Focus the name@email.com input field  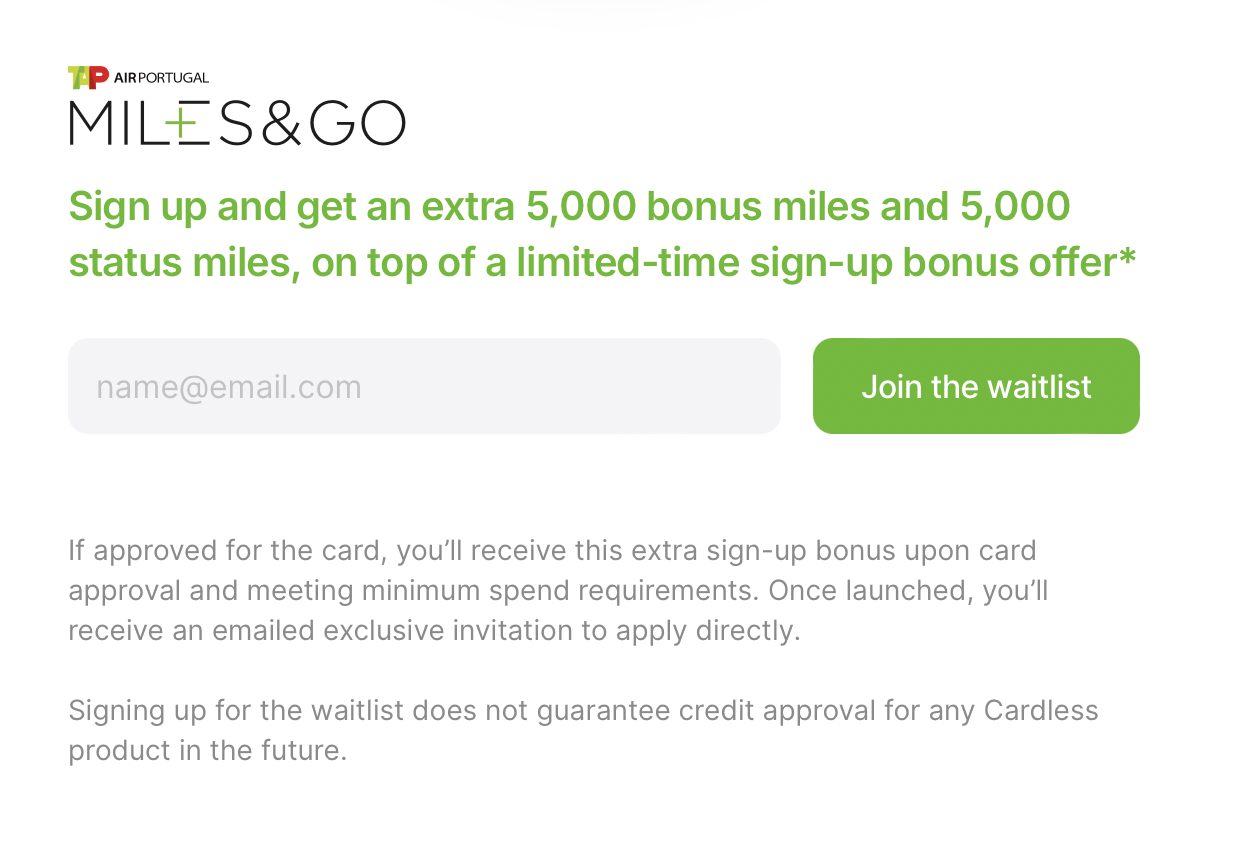click(x=424, y=386)
